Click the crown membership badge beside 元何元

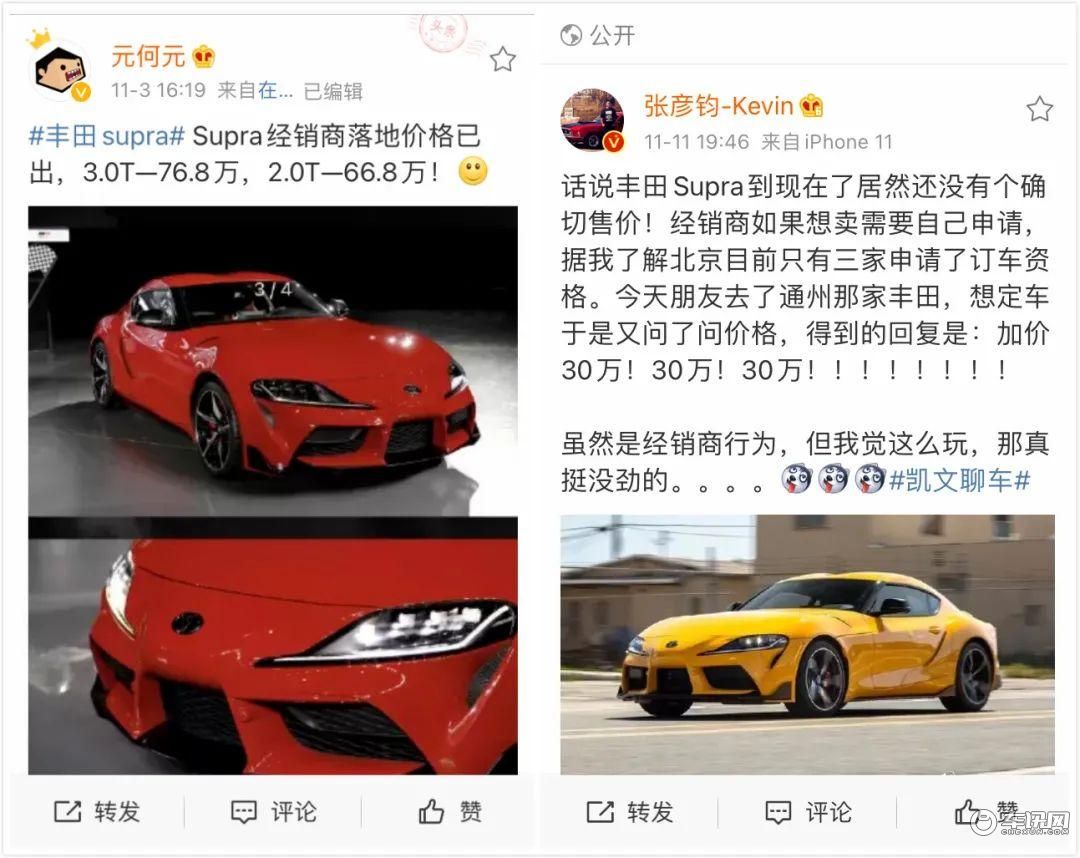pyautogui.click(x=204, y=56)
